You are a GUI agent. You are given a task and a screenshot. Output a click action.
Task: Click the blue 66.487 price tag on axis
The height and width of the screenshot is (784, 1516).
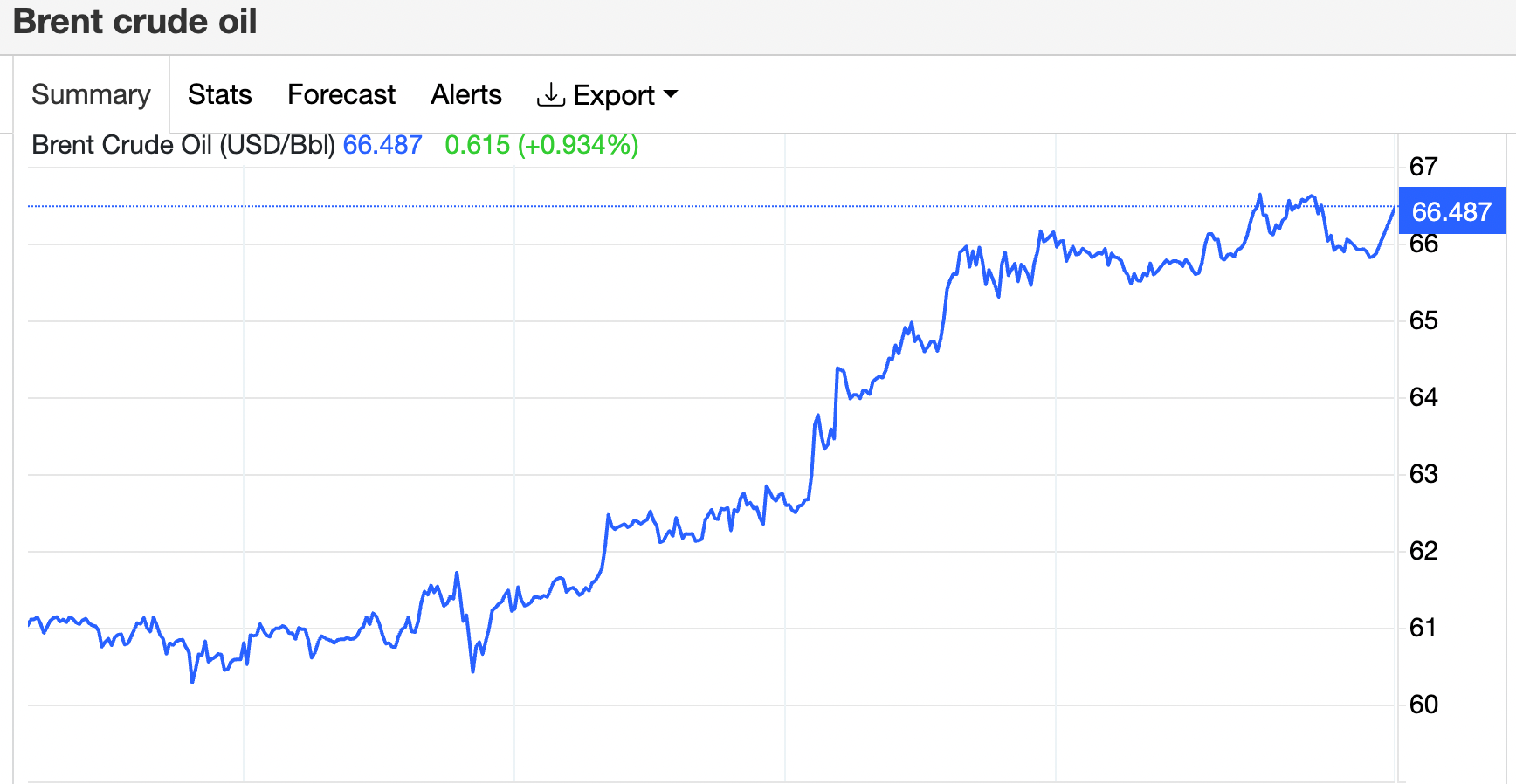1451,211
